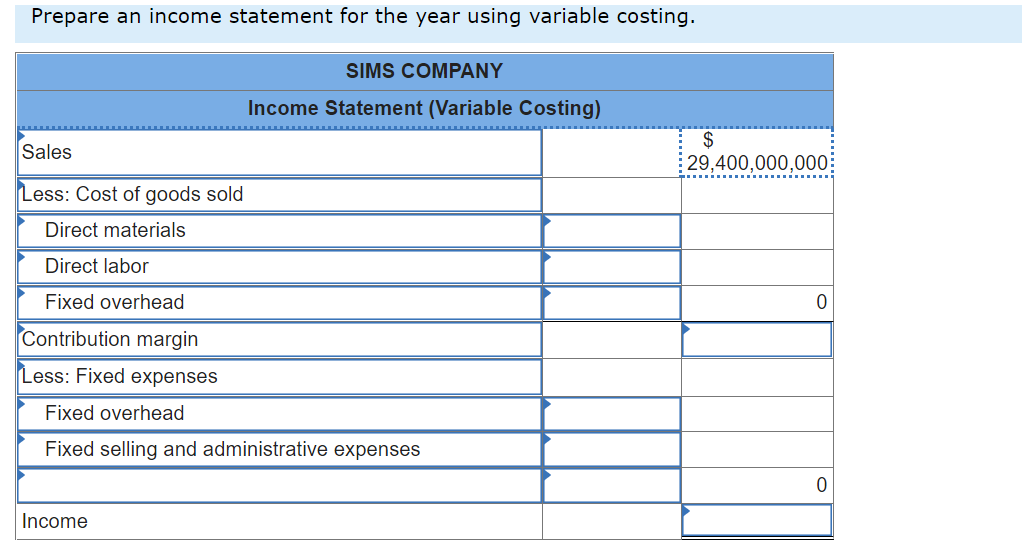Click the Income Statement (Variable Costing) title
Screen dimensions: 1022x542
pyautogui.click(x=424, y=108)
